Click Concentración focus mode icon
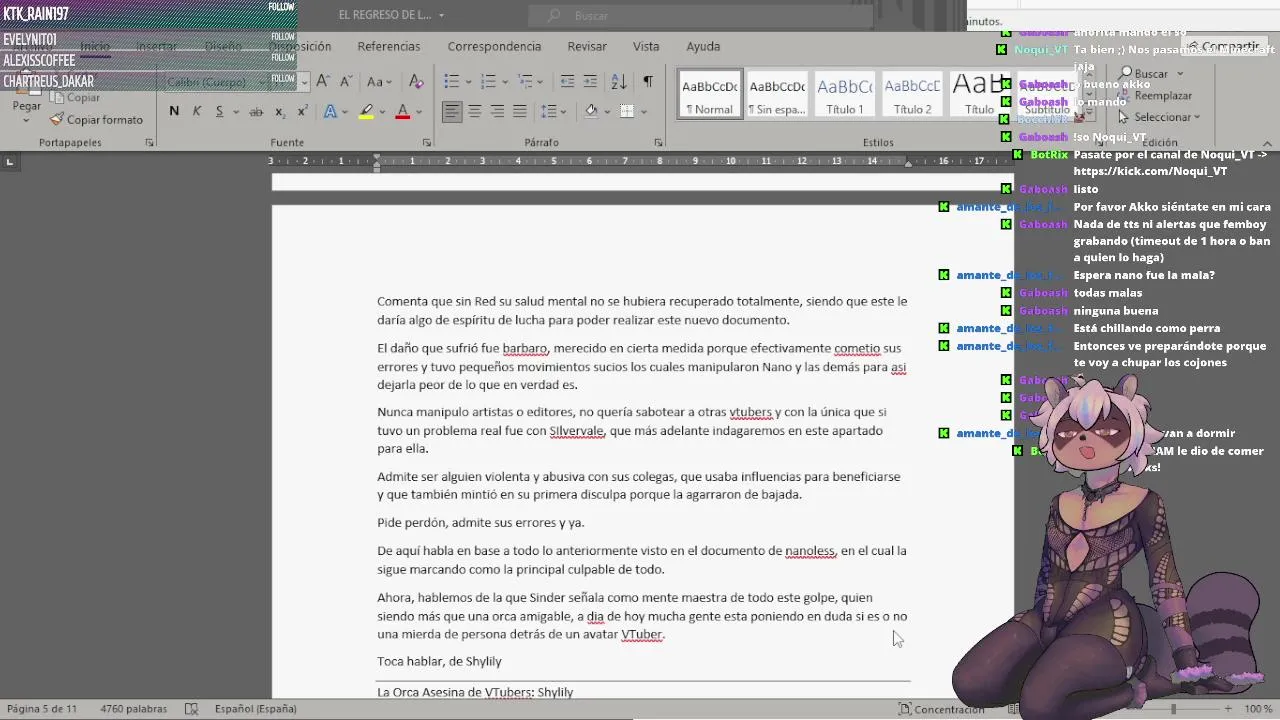Viewport: 1280px width, 720px height. [904, 709]
